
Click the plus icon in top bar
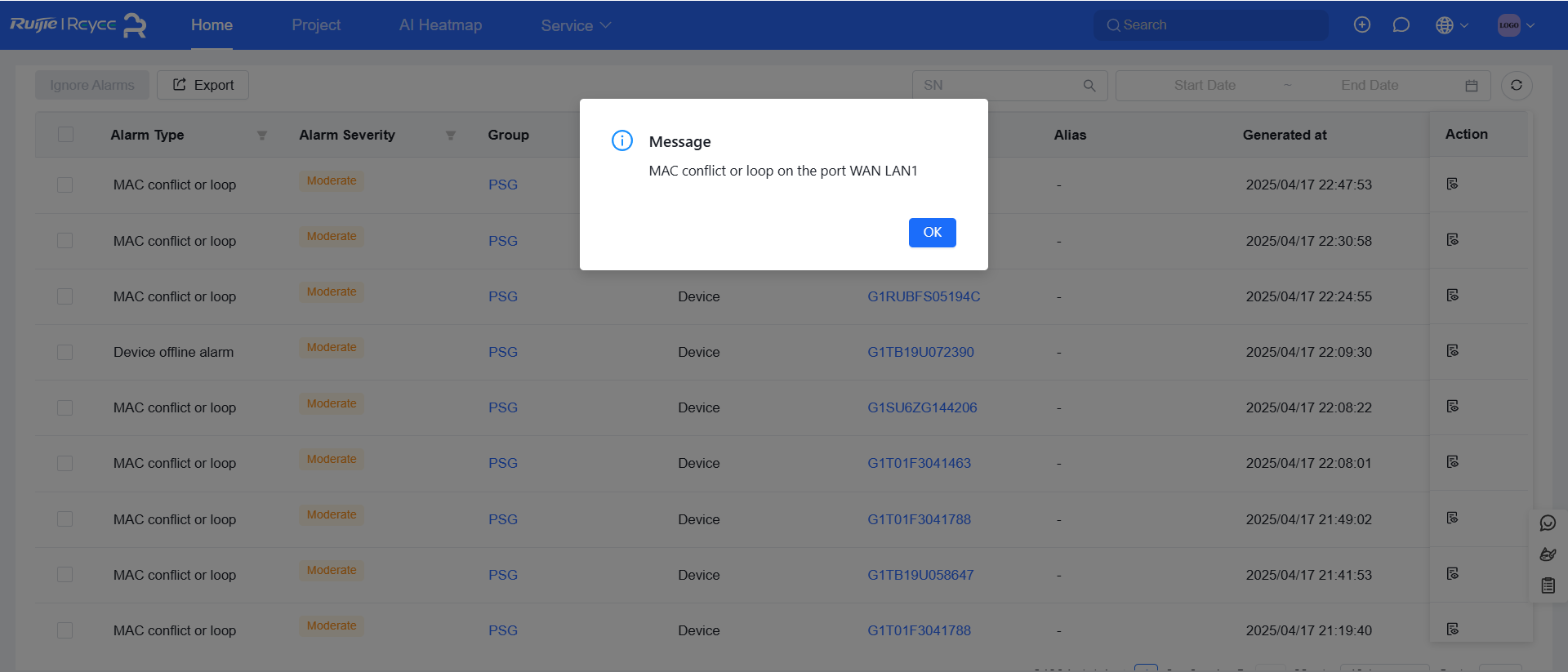pyautogui.click(x=1361, y=25)
